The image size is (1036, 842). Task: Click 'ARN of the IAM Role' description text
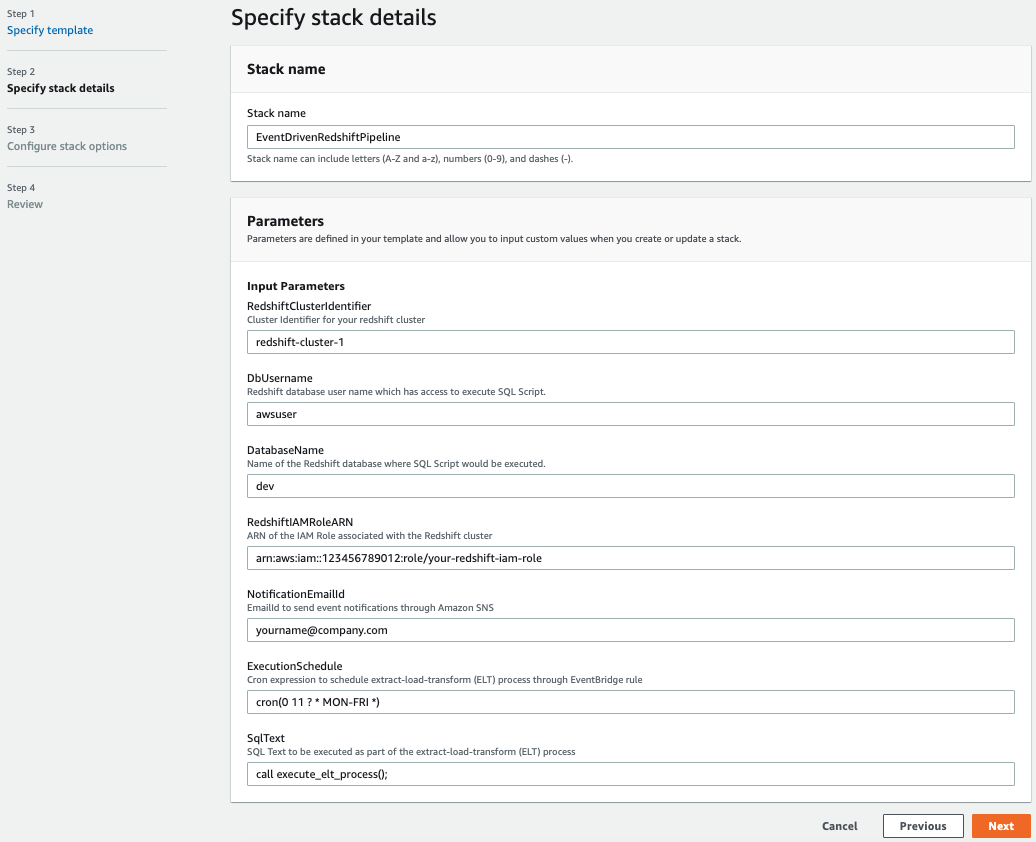coord(369,535)
